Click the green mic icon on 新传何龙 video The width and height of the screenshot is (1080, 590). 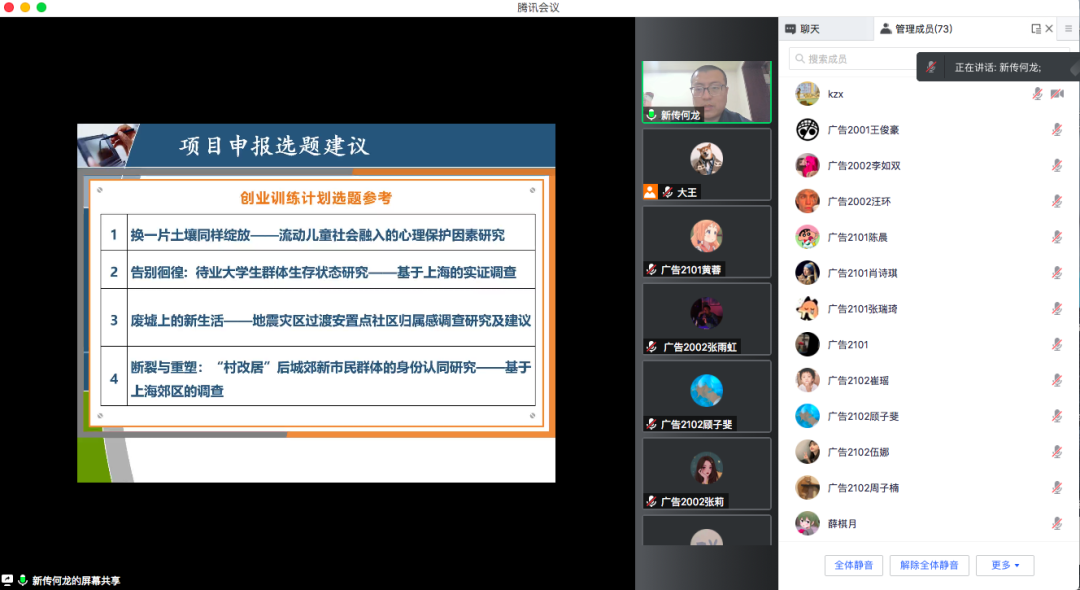pyautogui.click(x=651, y=115)
